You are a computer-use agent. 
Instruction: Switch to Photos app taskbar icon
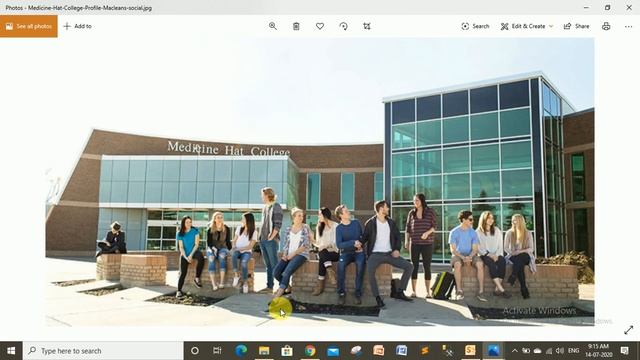493,351
